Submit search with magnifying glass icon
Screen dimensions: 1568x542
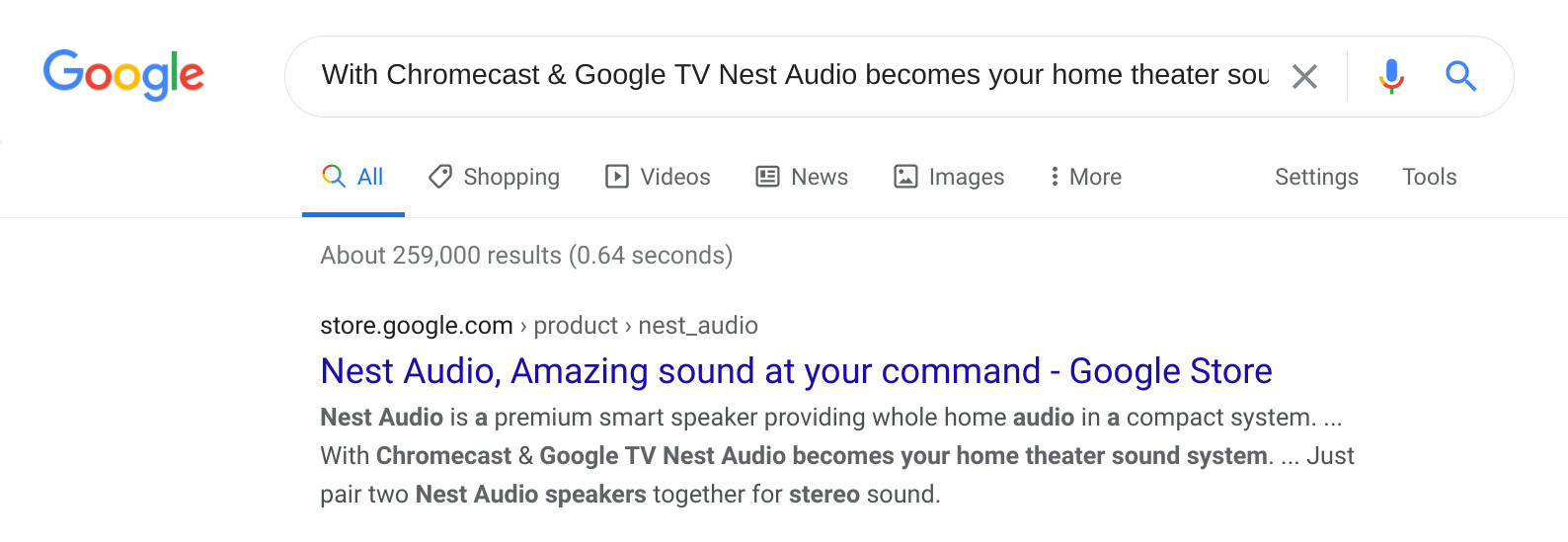[x=1460, y=76]
